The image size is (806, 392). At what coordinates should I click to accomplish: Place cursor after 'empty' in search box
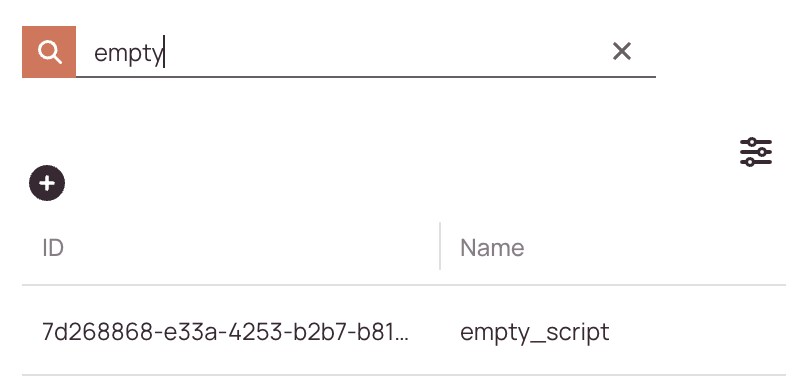pyautogui.click(x=164, y=52)
